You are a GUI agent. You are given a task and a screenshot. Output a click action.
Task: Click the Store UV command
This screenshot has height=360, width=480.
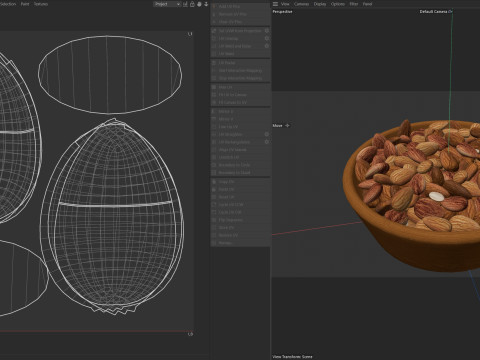click(x=240, y=228)
